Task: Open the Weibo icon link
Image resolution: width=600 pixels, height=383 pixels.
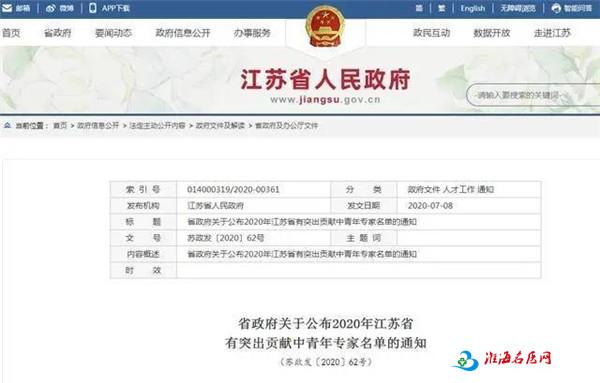Action: pyautogui.click(x=51, y=8)
